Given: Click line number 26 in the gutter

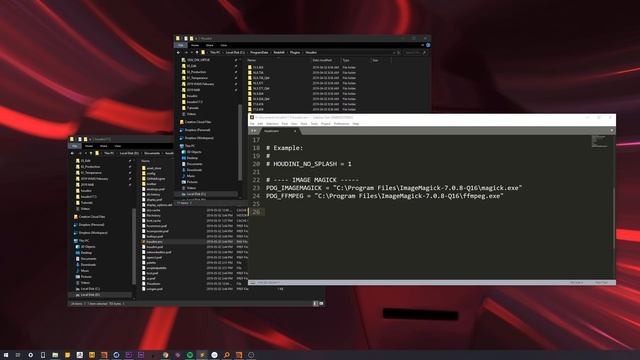Looking at the screenshot, I should click(256, 212).
